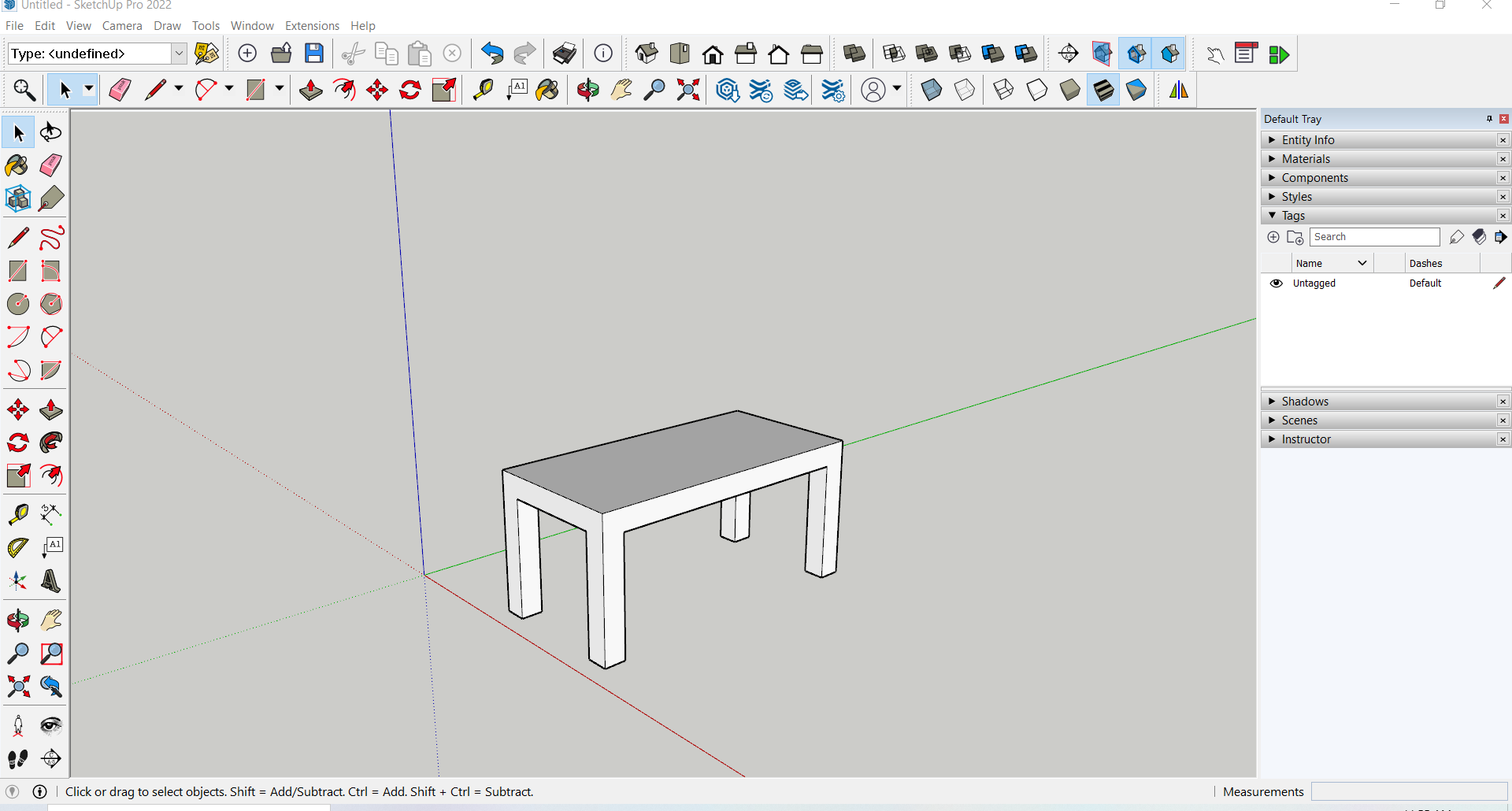Screen dimensions: 1512x811
Task: Focus the Tags search field
Action: (1375, 237)
